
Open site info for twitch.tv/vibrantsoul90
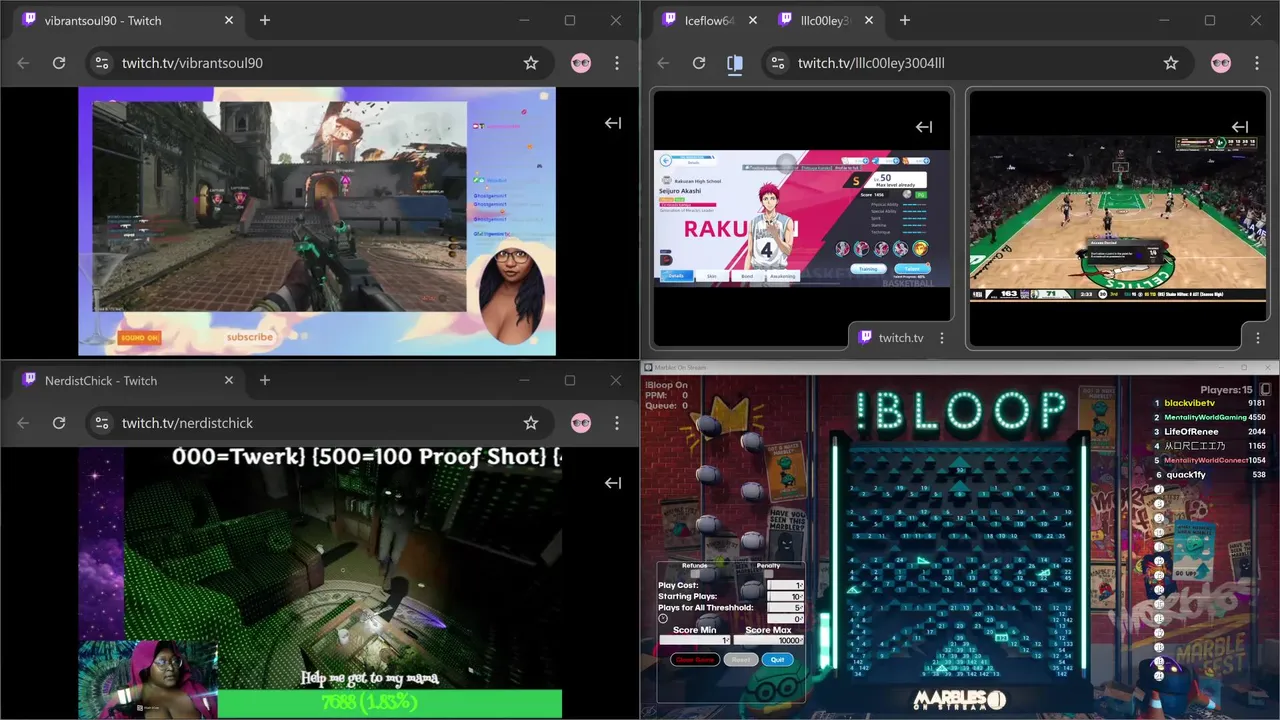pyautogui.click(x=101, y=63)
